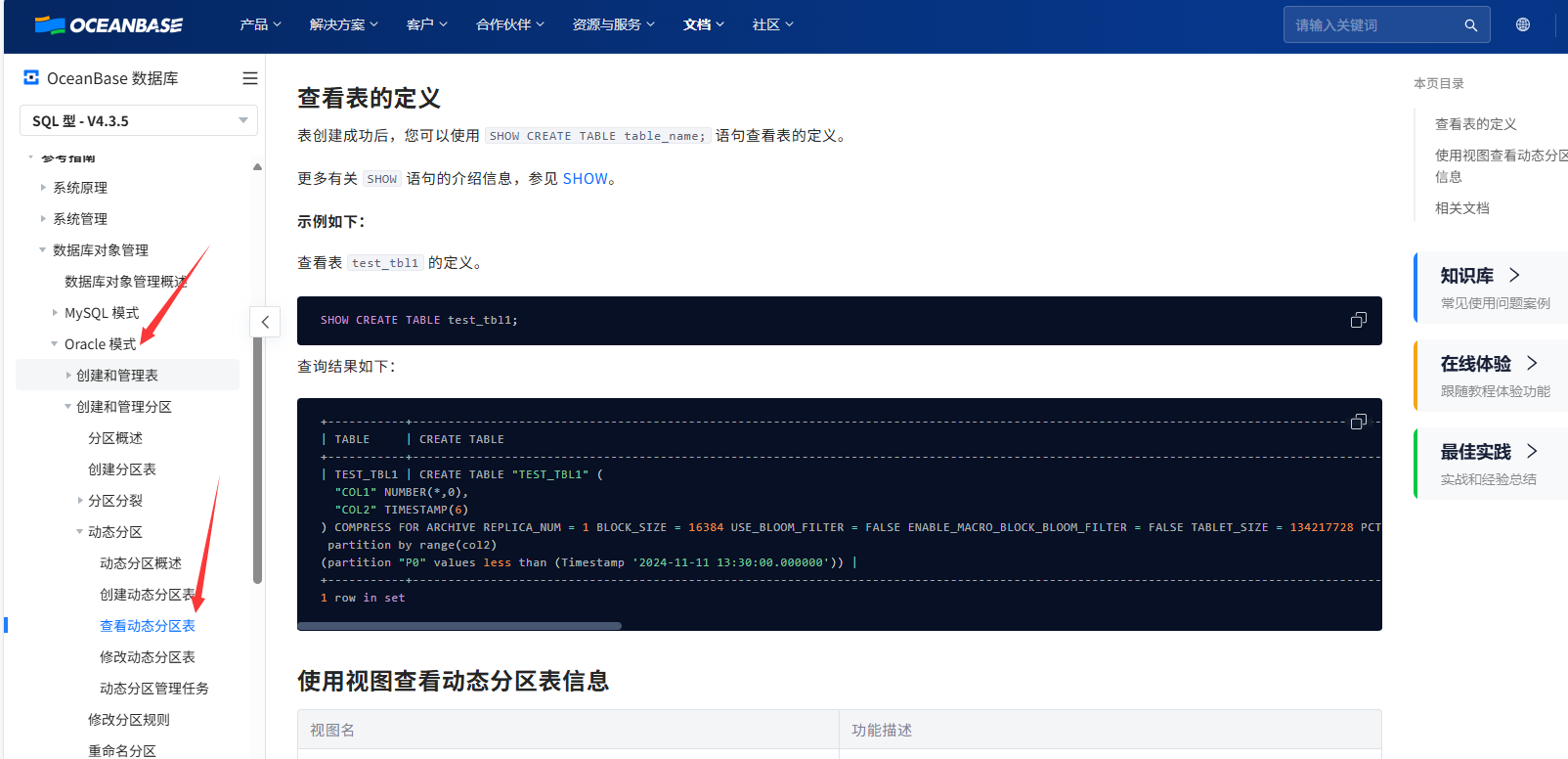
Task: Open the 产品 navigation menu
Action: [260, 24]
